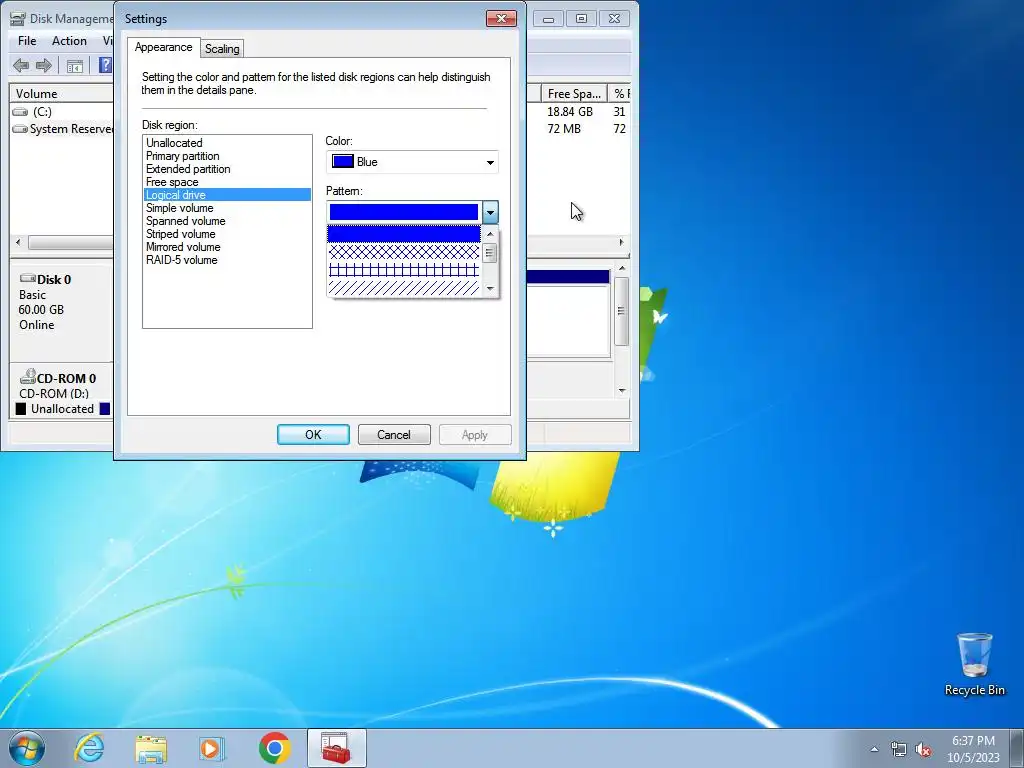Switch to the Appearance tab
1024x768 pixels.
click(x=163, y=47)
